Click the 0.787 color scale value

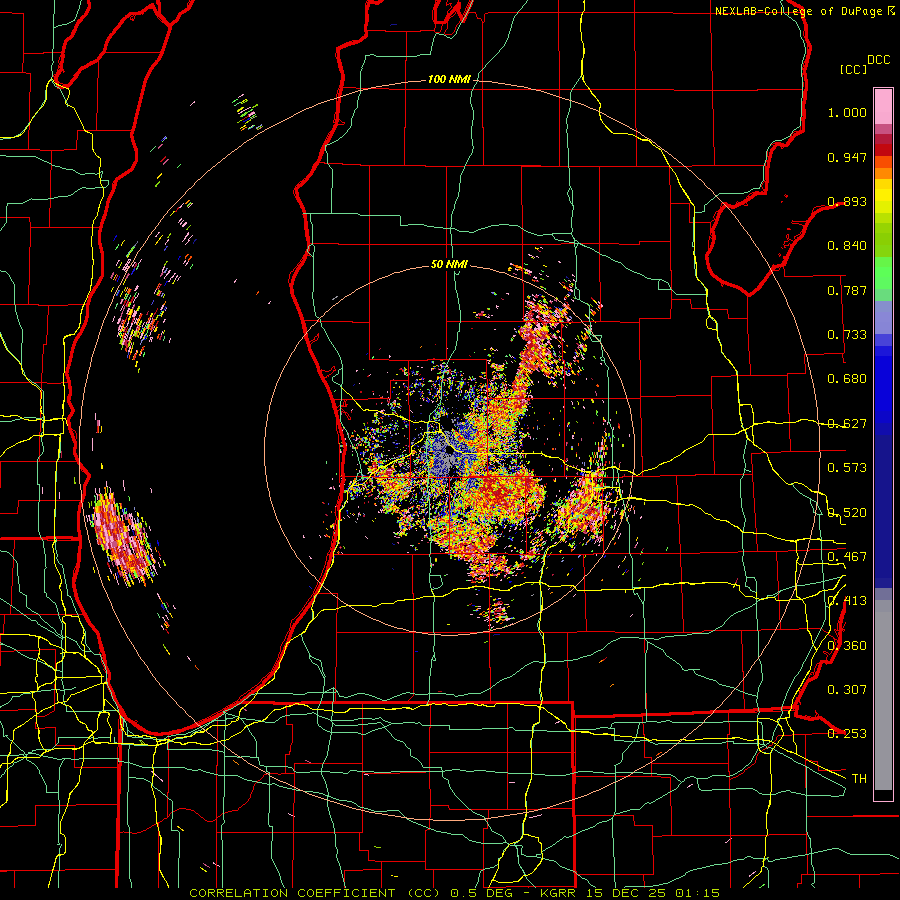click(847, 290)
